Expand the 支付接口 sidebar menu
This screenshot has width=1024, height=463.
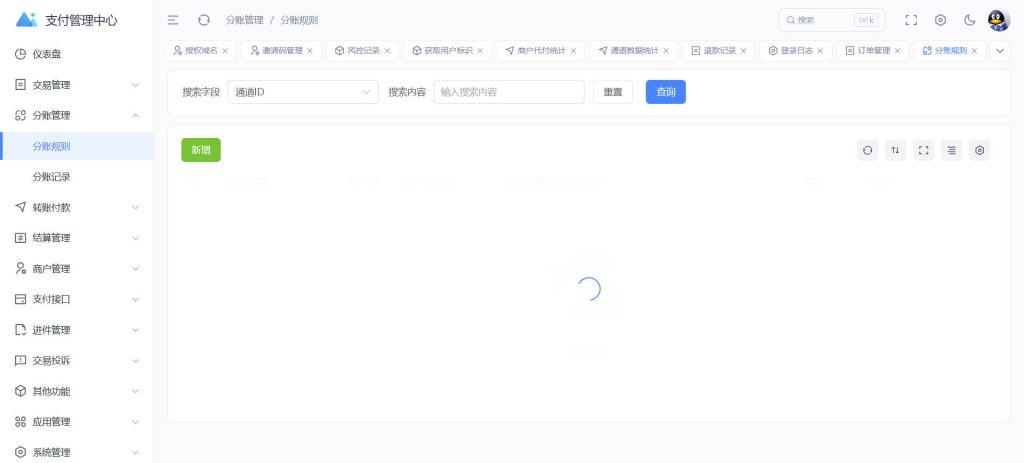77,299
